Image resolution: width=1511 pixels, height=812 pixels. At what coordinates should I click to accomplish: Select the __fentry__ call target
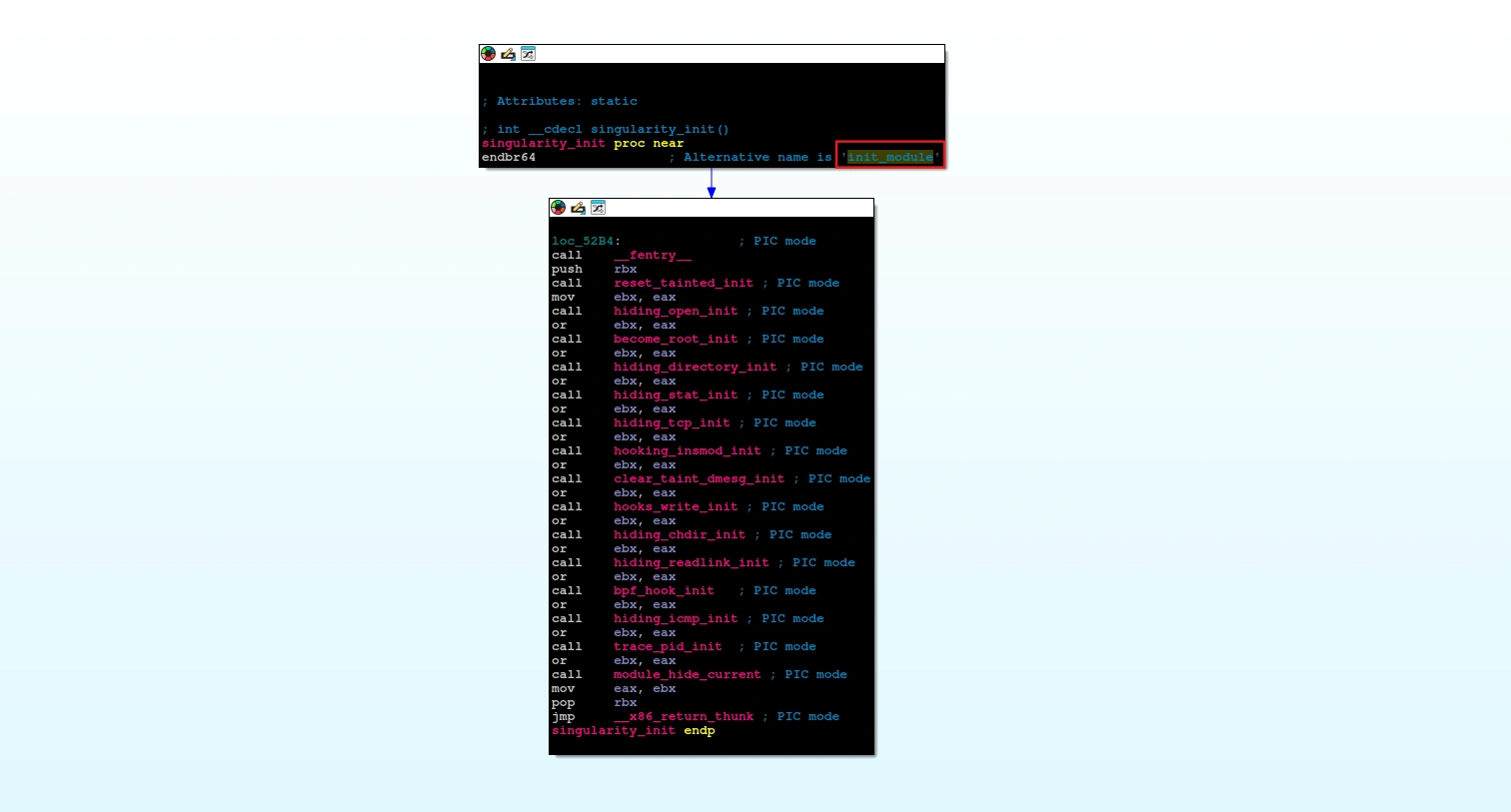pos(651,255)
